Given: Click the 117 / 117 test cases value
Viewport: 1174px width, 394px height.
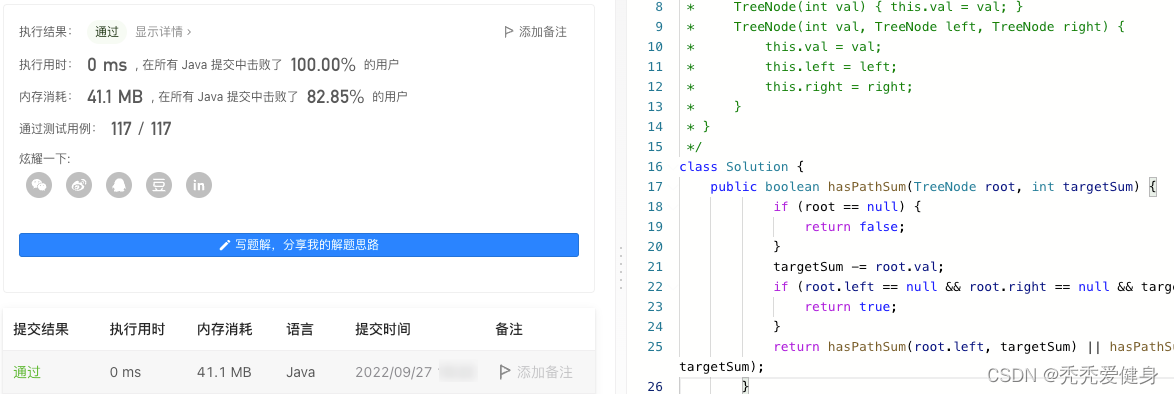Looking at the screenshot, I should pyautogui.click(x=141, y=129).
